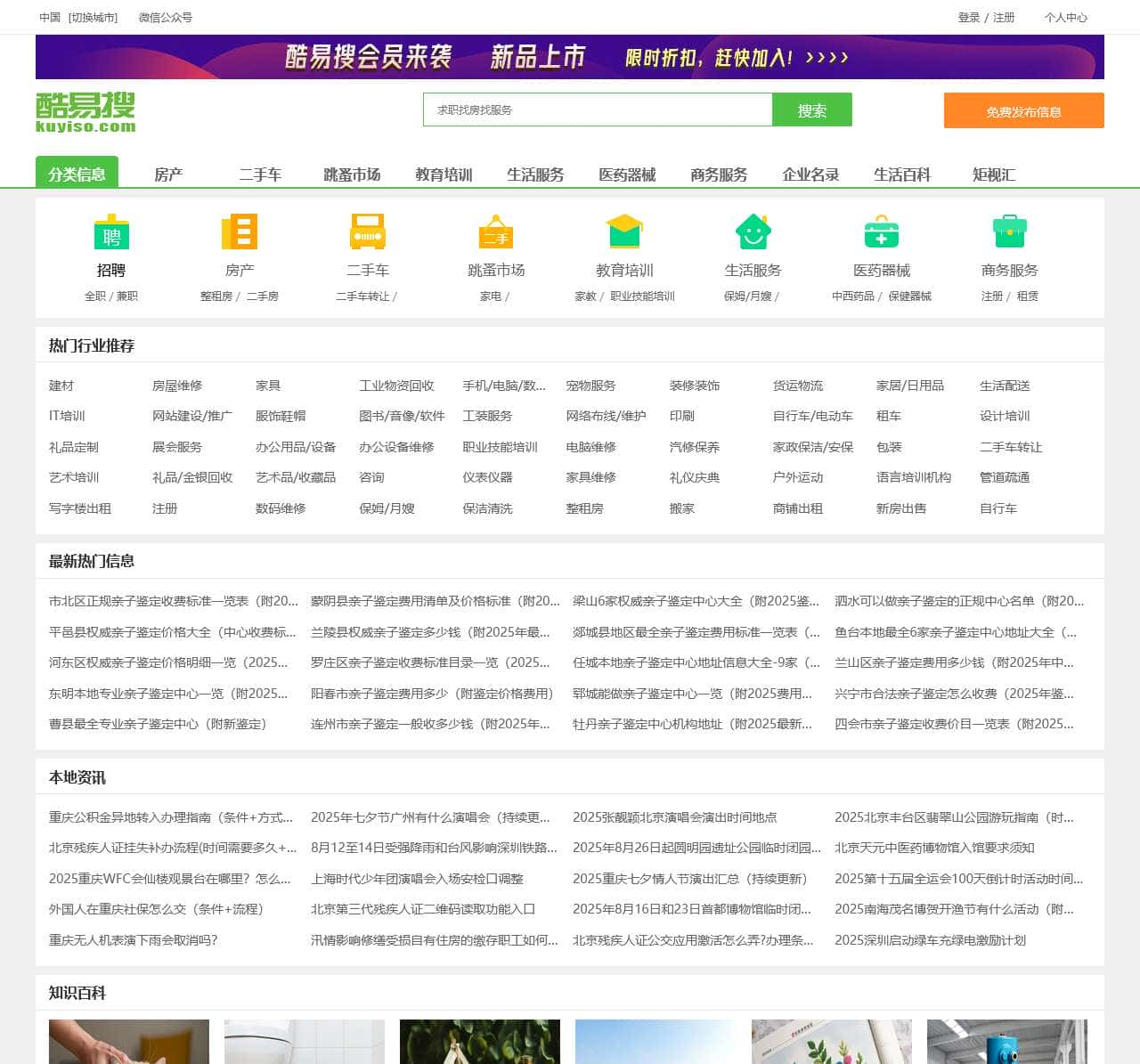Switch city via 切换城市 link
Viewport: 1140px width, 1064px height.
click(x=93, y=18)
